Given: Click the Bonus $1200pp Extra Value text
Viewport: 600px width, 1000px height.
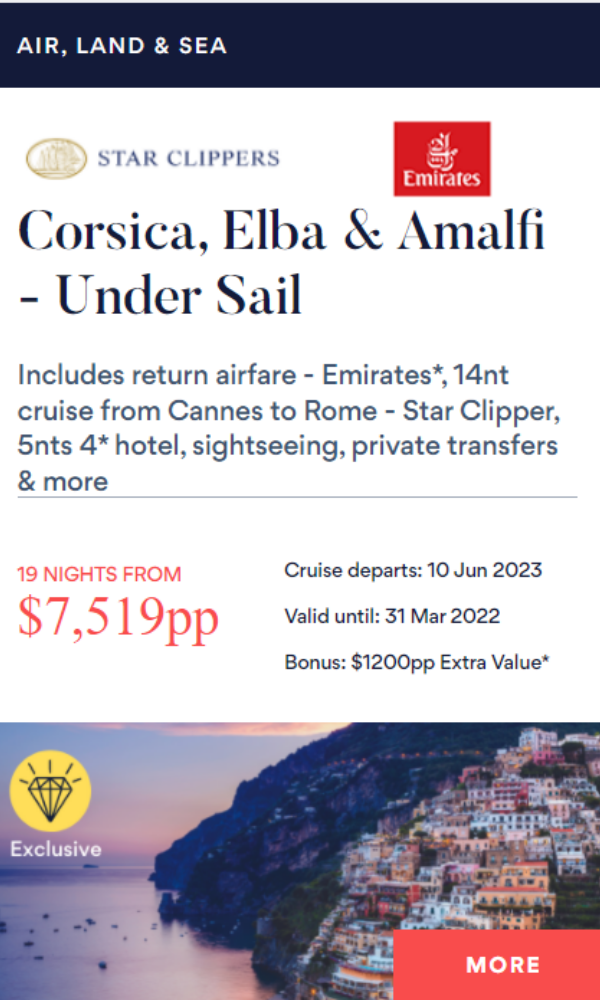Looking at the screenshot, I should coord(417,663).
